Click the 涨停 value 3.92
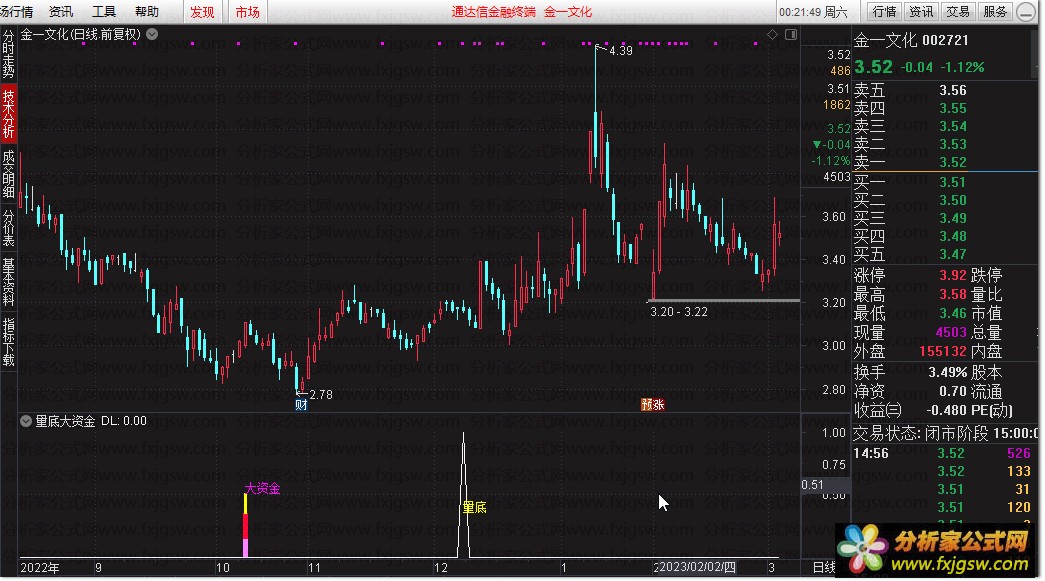 [953, 275]
